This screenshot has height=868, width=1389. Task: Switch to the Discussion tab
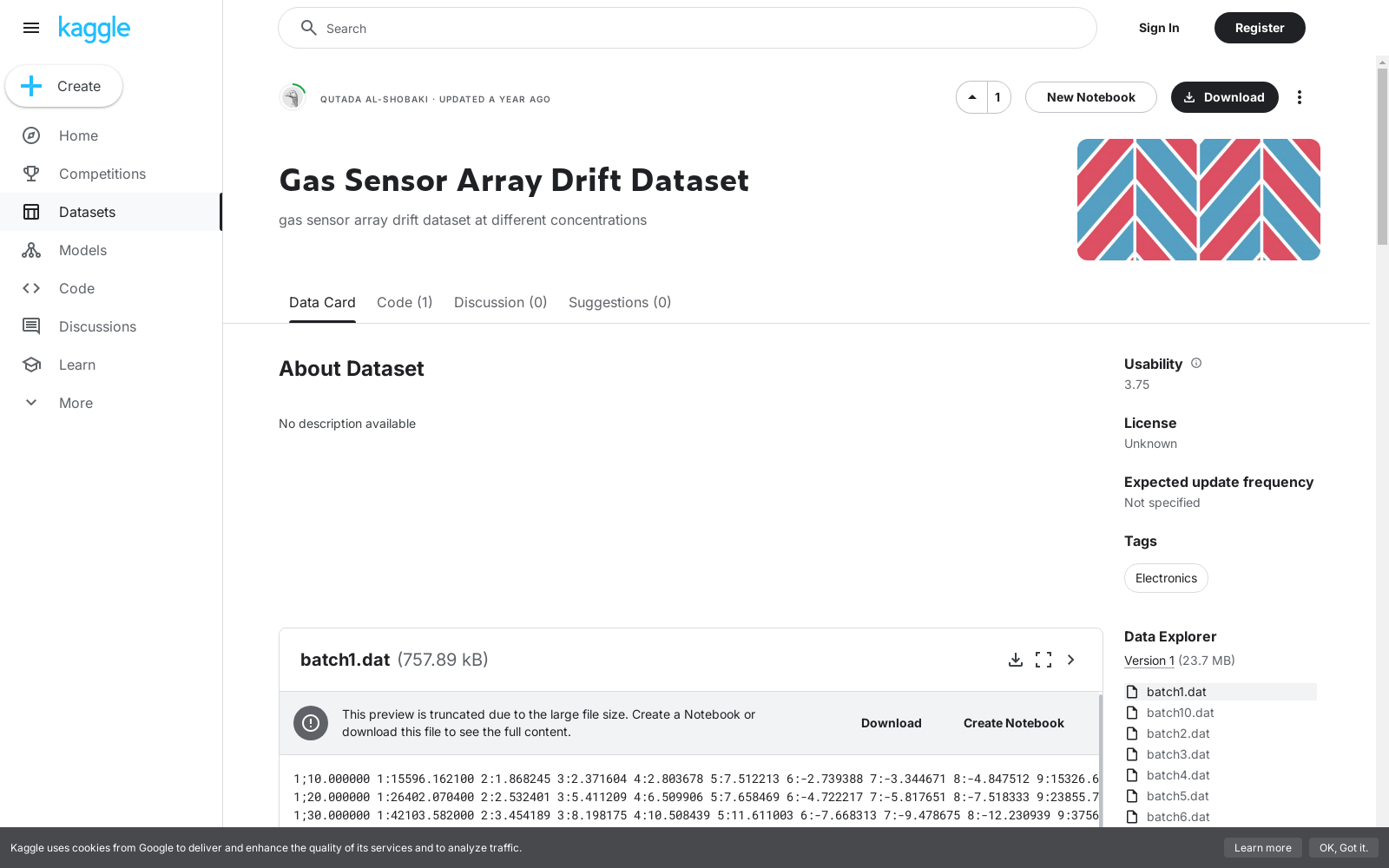click(500, 302)
